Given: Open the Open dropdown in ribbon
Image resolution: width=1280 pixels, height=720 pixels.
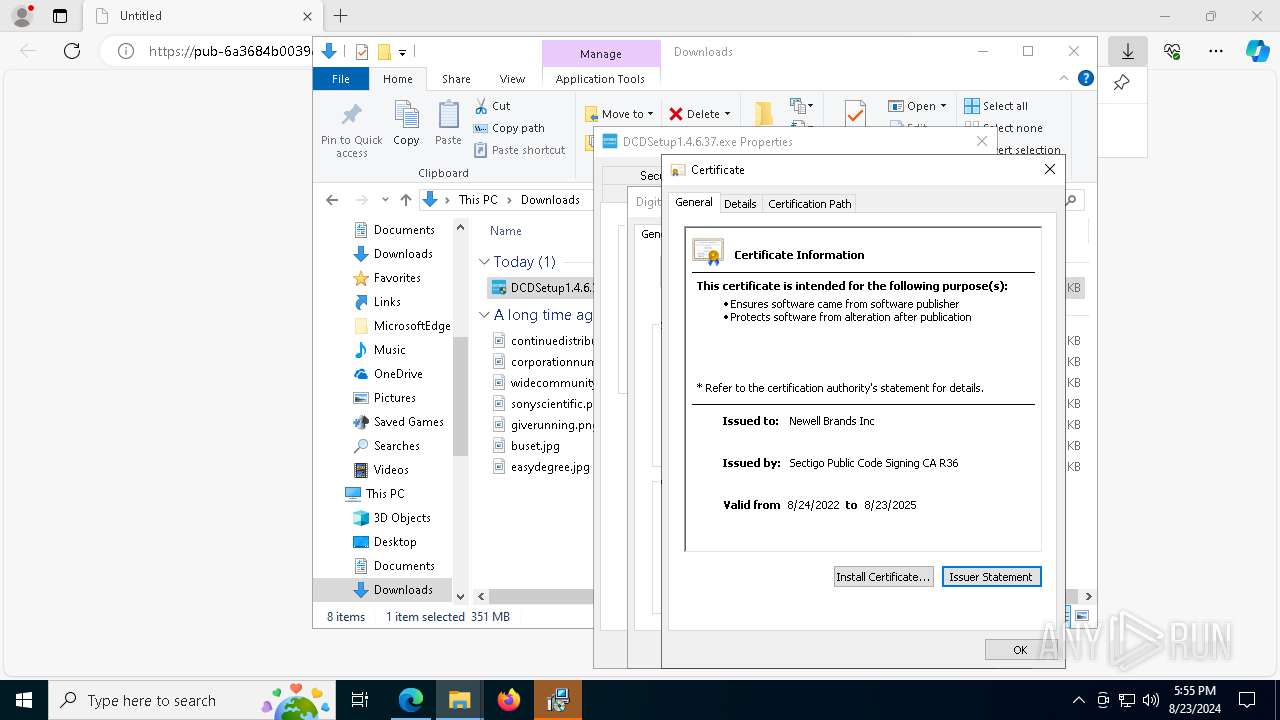Looking at the screenshot, I should (917, 106).
